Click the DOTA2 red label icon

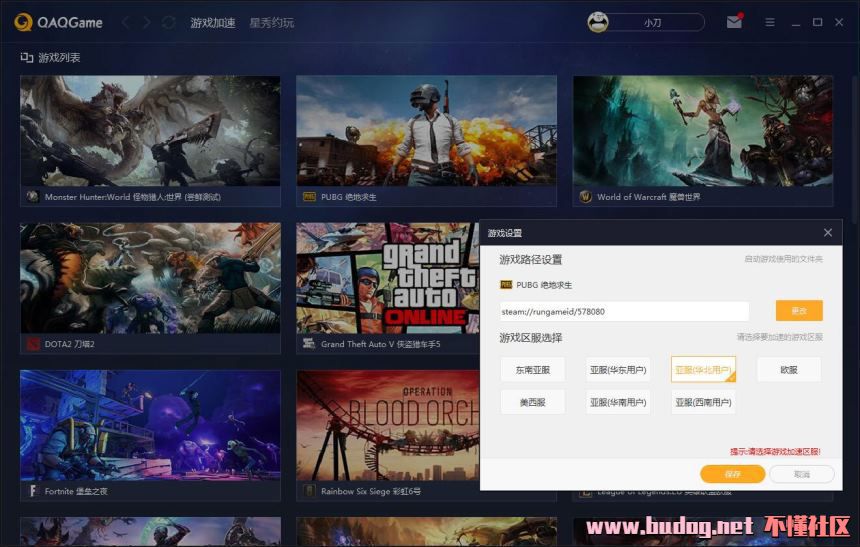(x=33, y=344)
